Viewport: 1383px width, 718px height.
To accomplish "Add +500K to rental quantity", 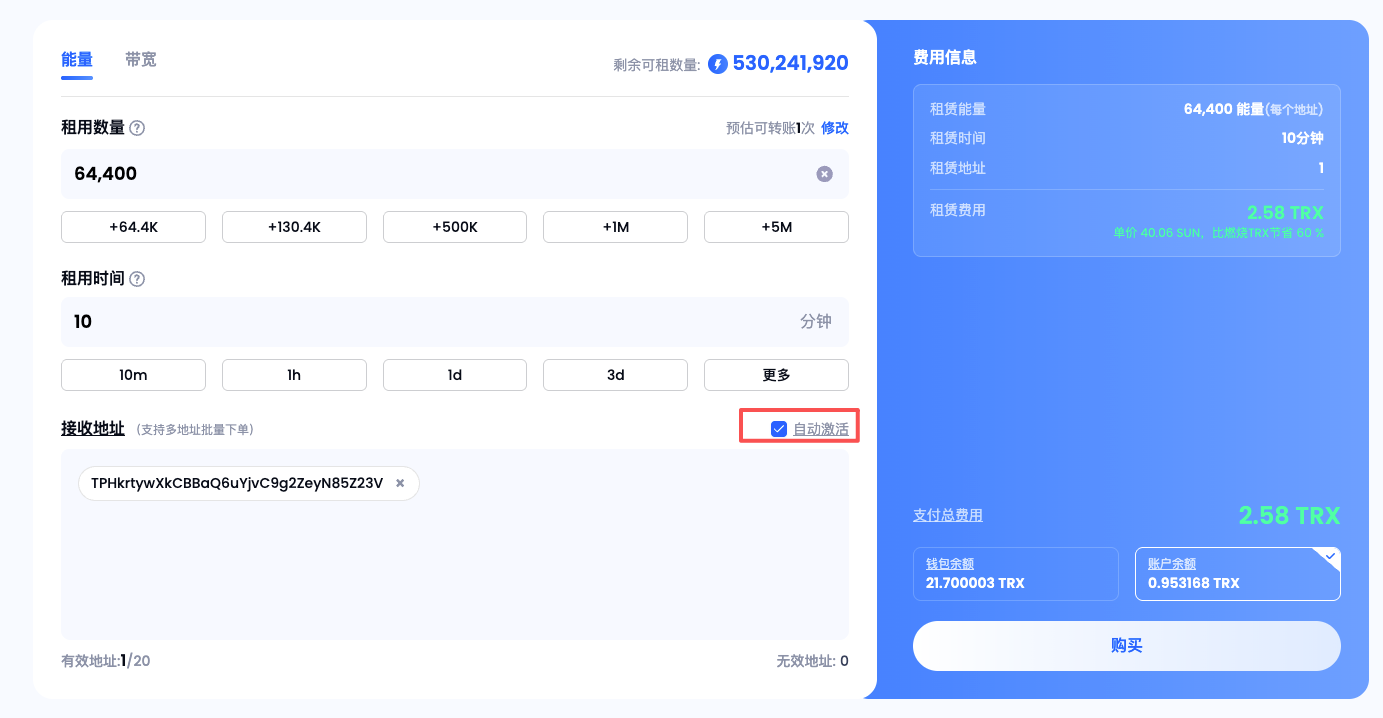I will [455, 227].
